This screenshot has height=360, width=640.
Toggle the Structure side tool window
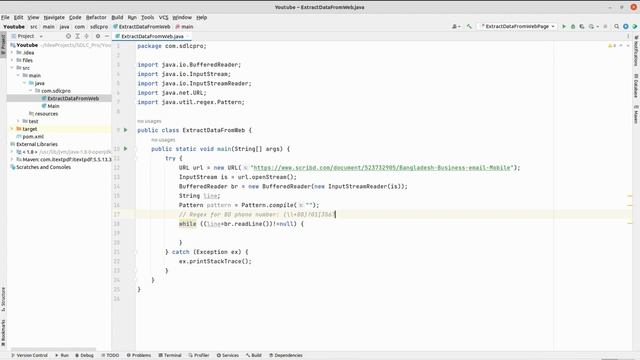[x=3, y=300]
